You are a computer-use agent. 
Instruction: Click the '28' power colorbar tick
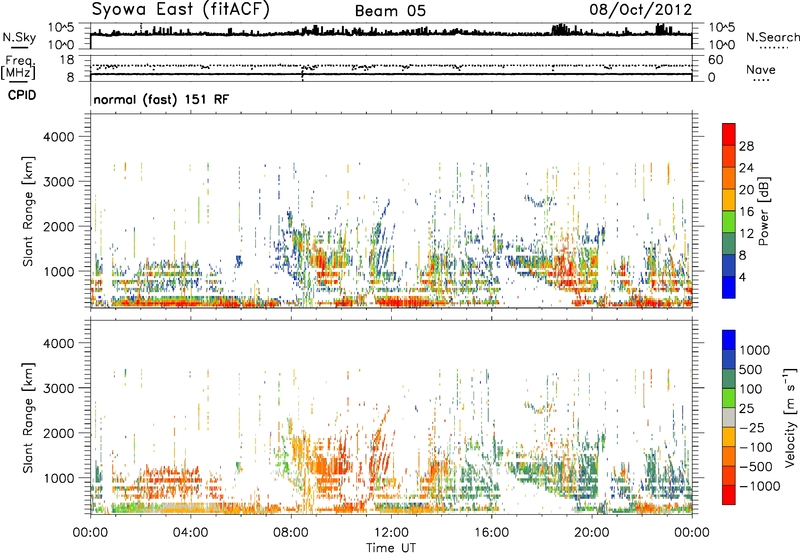(746, 146)
